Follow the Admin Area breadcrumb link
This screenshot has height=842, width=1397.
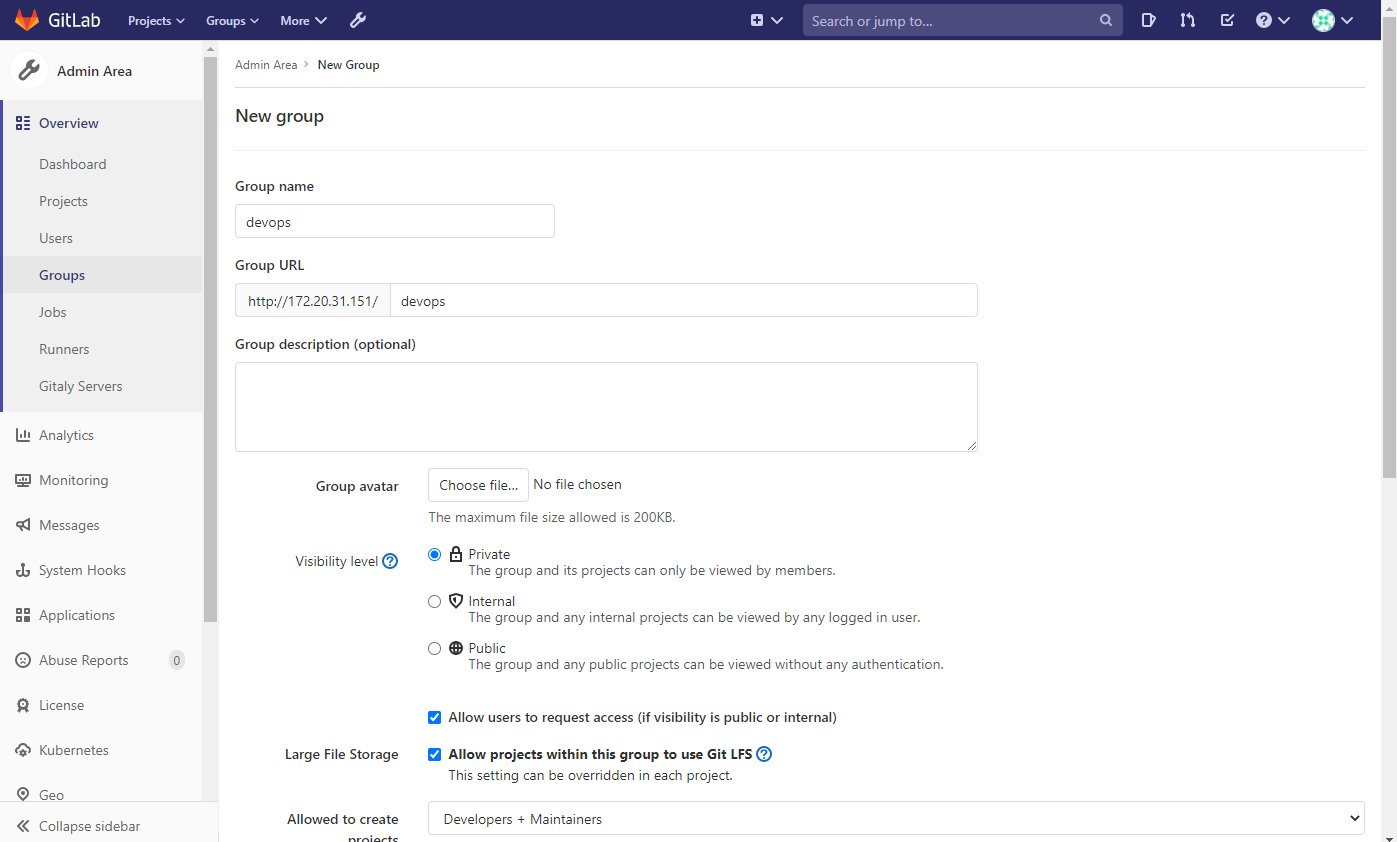pyautogui.click(x=265, y=64)
